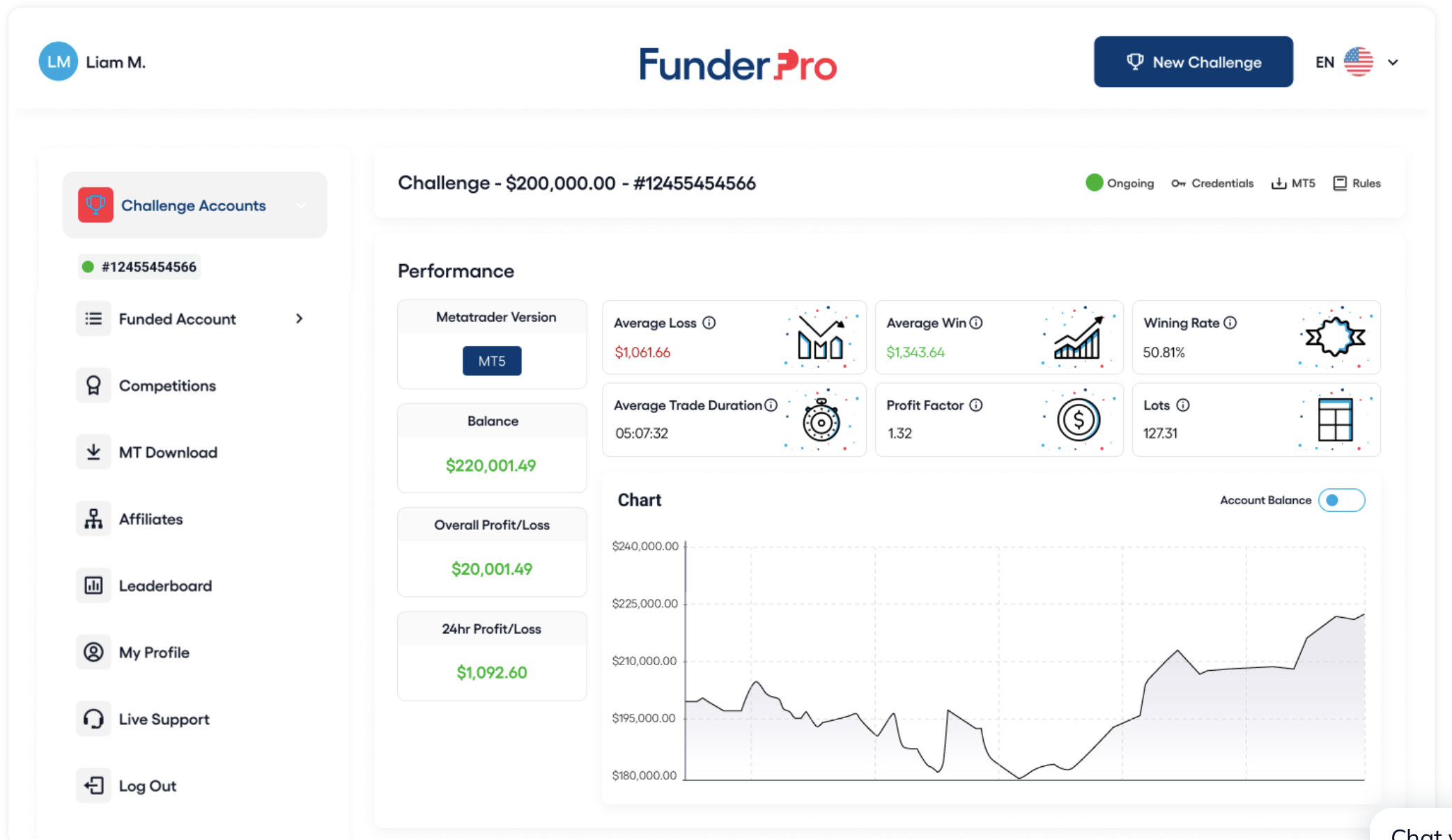
Task: Click the Average Win value $1,343.64
Action: tap(916, 352)
